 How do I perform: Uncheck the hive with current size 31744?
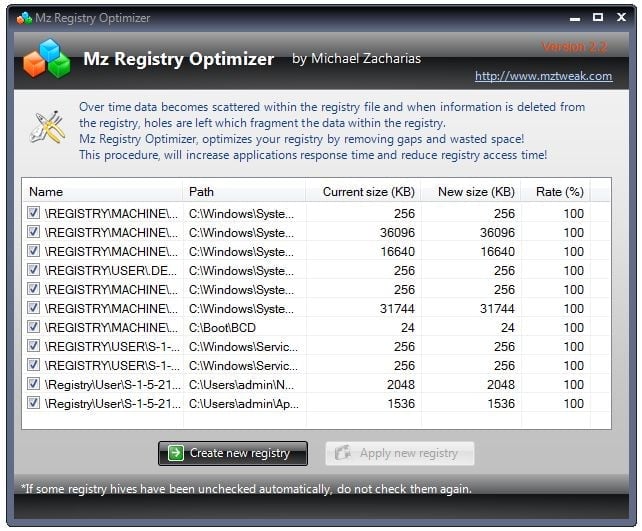[x=33, y=308]
